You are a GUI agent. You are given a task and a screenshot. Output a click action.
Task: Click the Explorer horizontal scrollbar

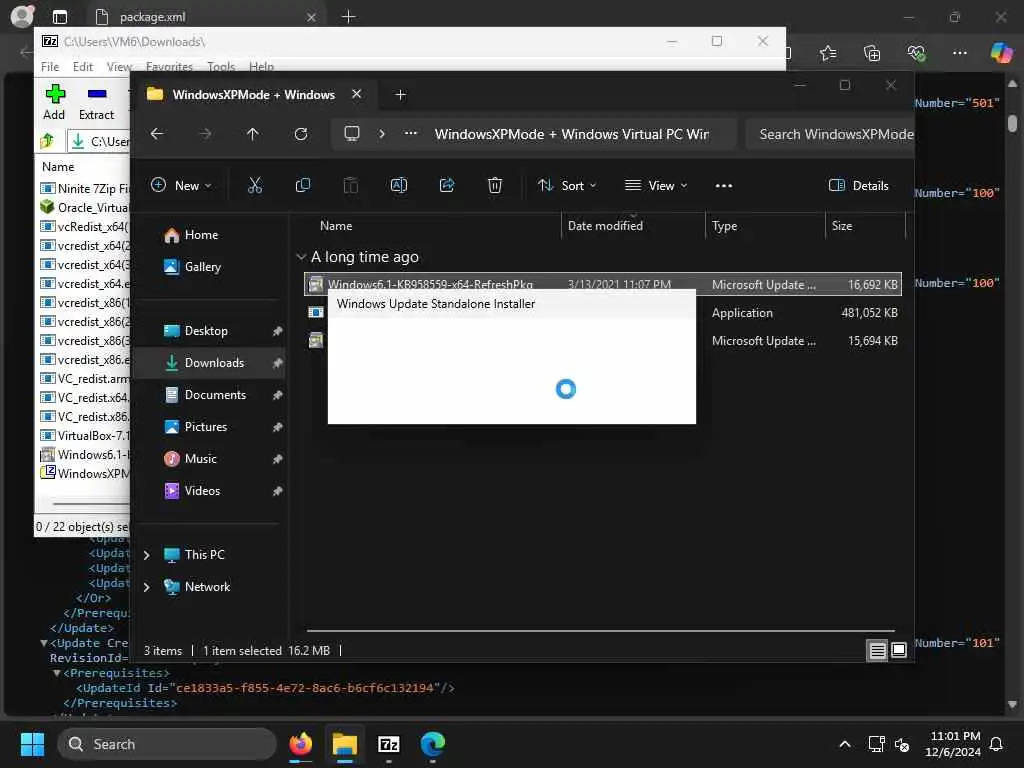[600, 631]
